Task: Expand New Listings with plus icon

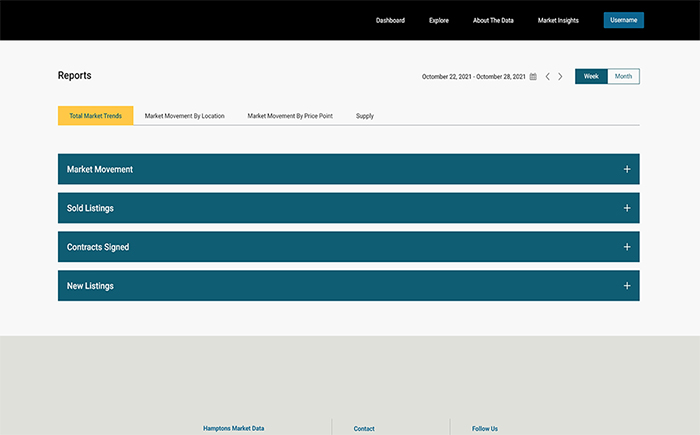Action: (627, 286)
